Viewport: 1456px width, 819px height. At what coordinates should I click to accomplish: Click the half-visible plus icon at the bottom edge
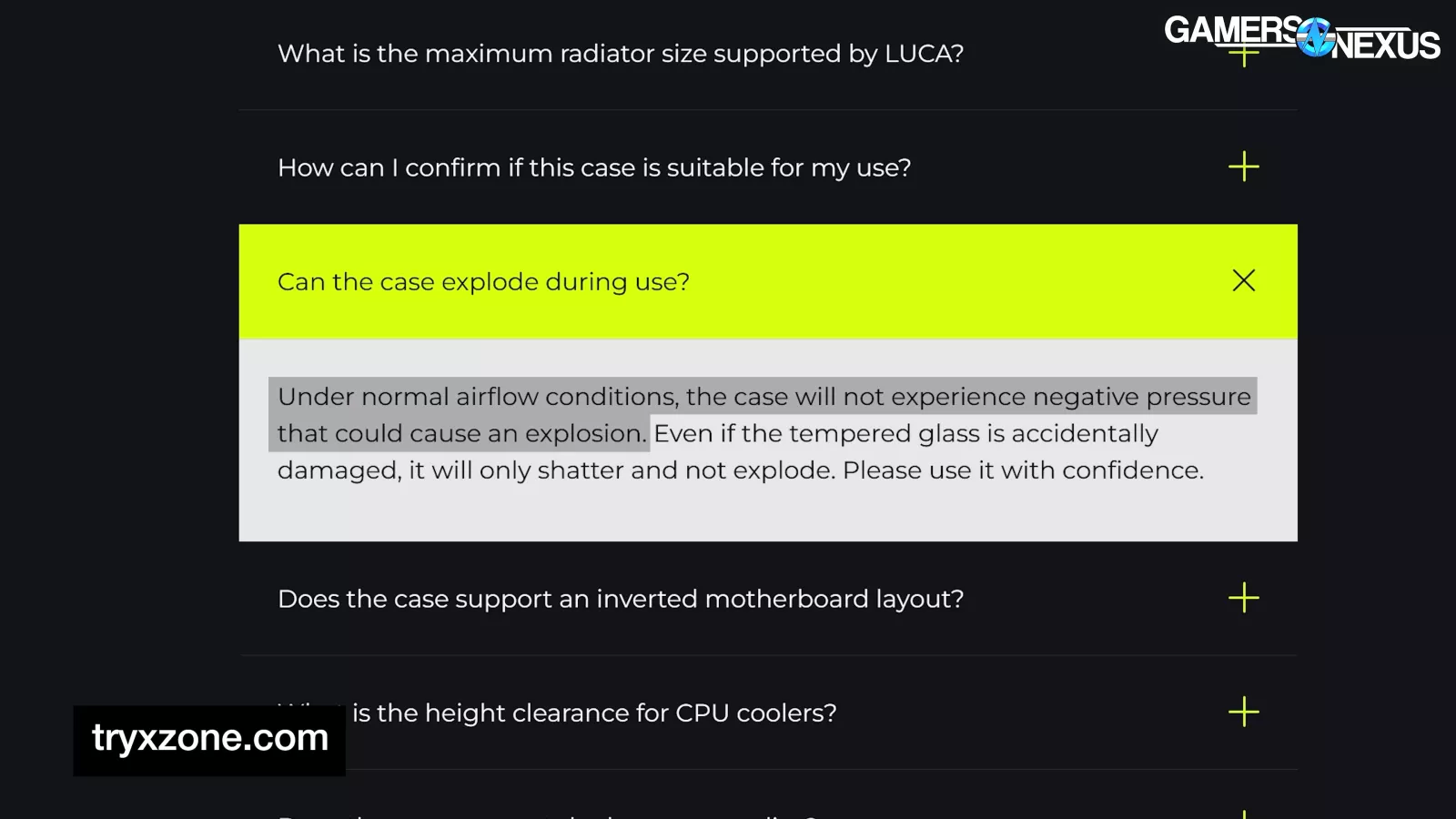click(1243, 814)
